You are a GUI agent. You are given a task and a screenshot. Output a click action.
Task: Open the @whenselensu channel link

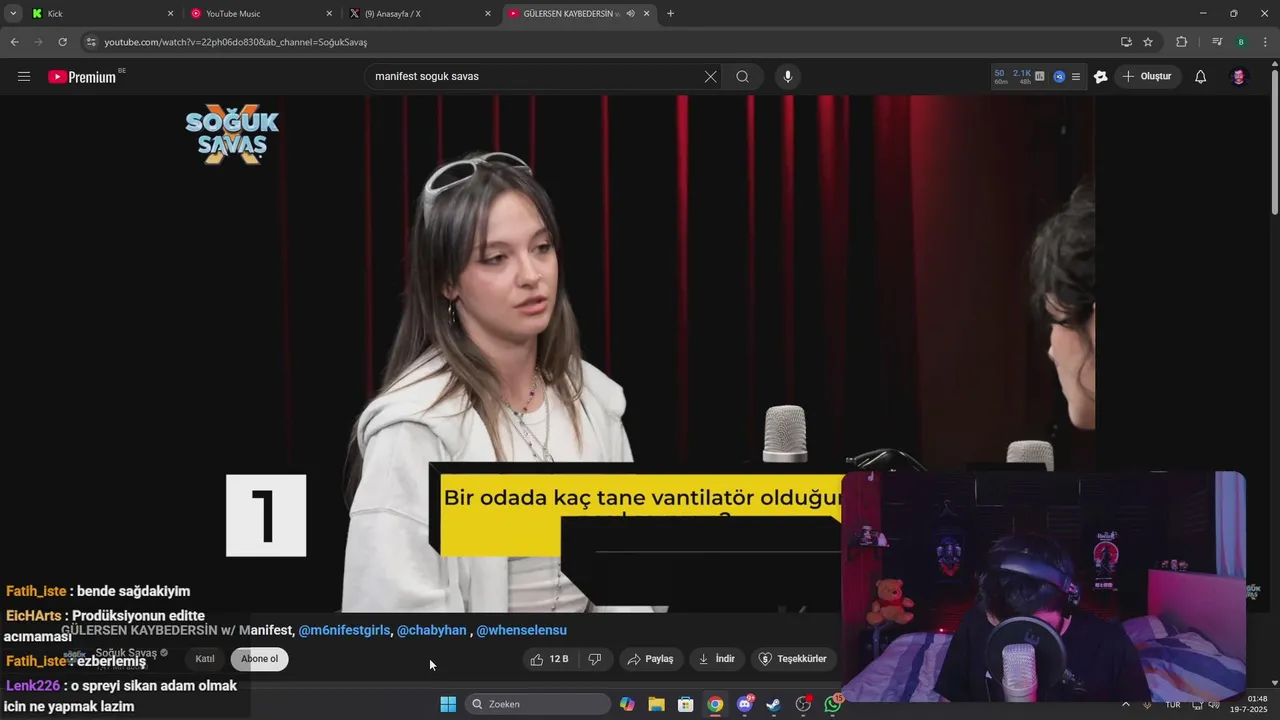[521, 630]
